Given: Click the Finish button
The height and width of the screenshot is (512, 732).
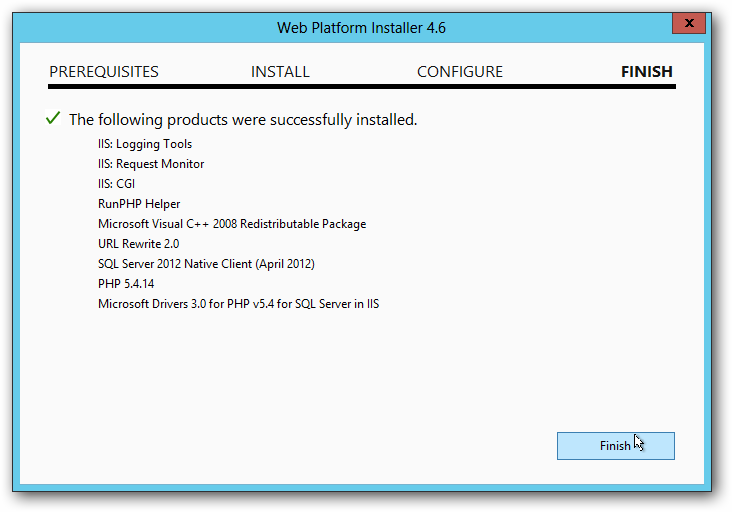Looking at the screenshot, I should 615,446.
